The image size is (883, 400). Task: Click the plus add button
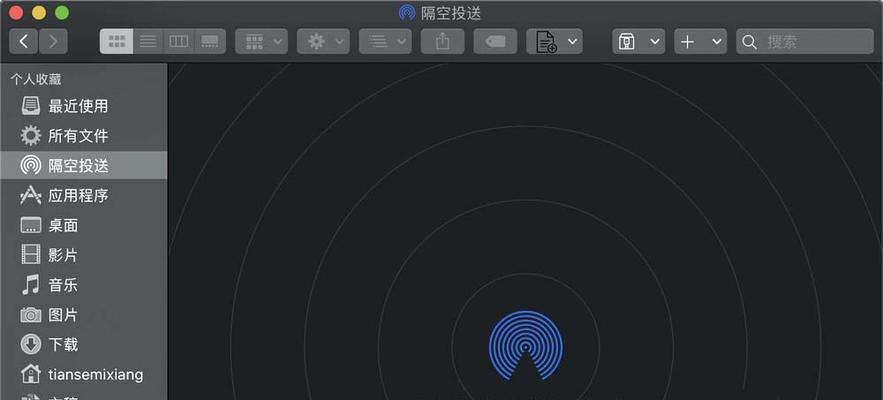687,42
